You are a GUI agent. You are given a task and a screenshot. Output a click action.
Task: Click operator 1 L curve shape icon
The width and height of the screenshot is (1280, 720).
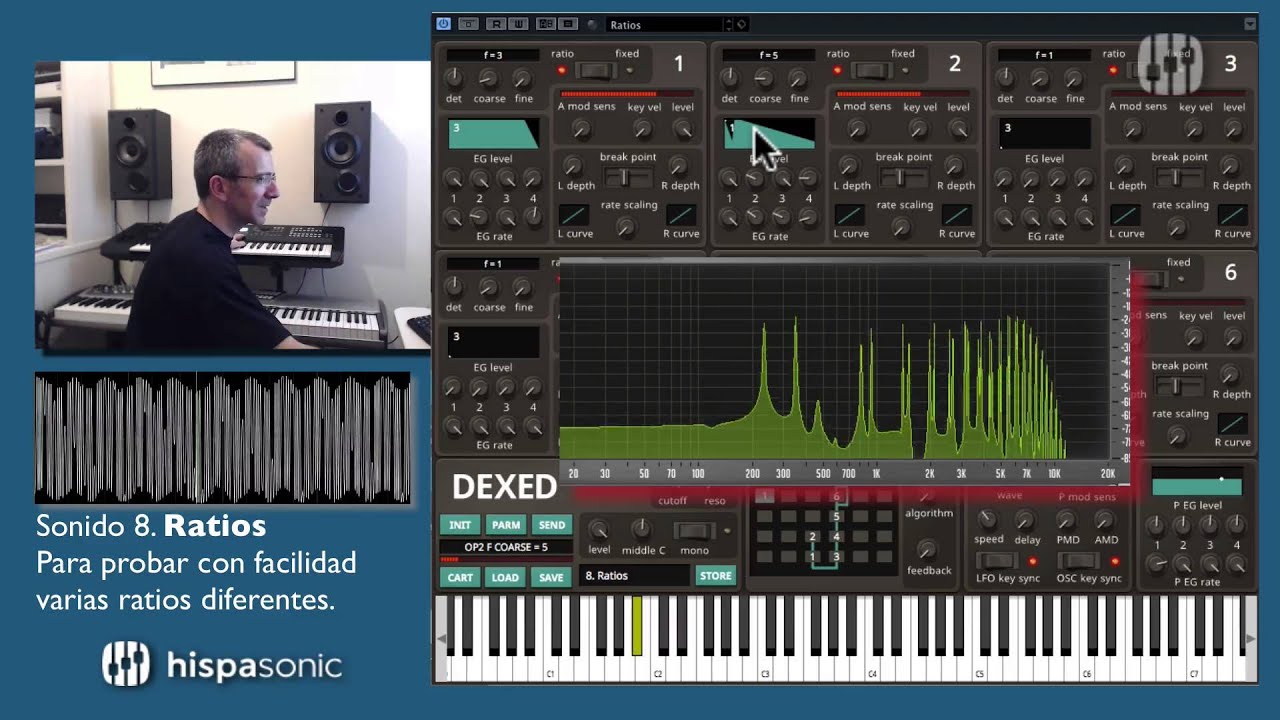coord(573,215)
